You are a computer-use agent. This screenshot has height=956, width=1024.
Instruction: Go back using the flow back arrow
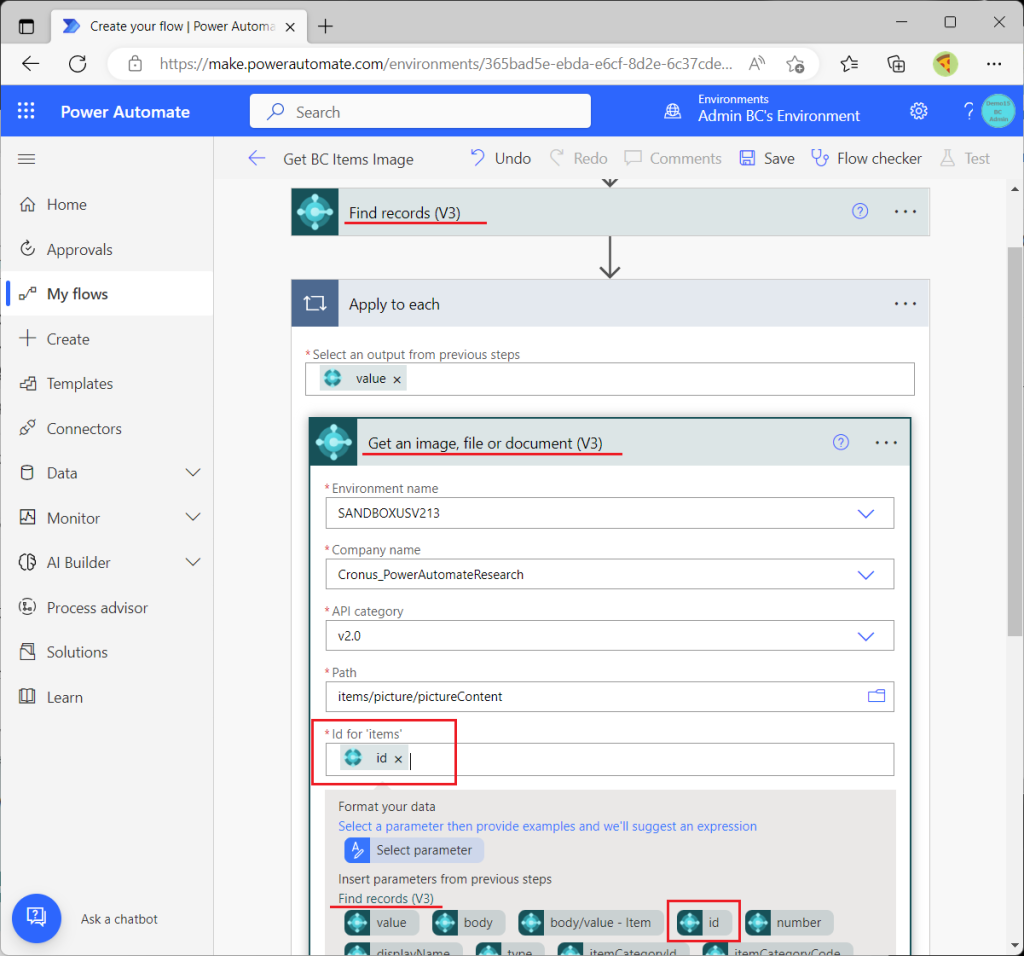pos(257,158)
